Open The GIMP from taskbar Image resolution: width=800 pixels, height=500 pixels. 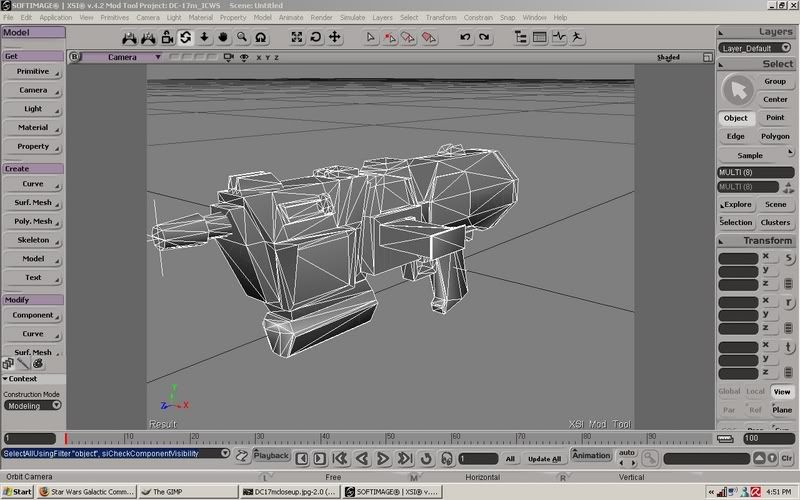188,492
